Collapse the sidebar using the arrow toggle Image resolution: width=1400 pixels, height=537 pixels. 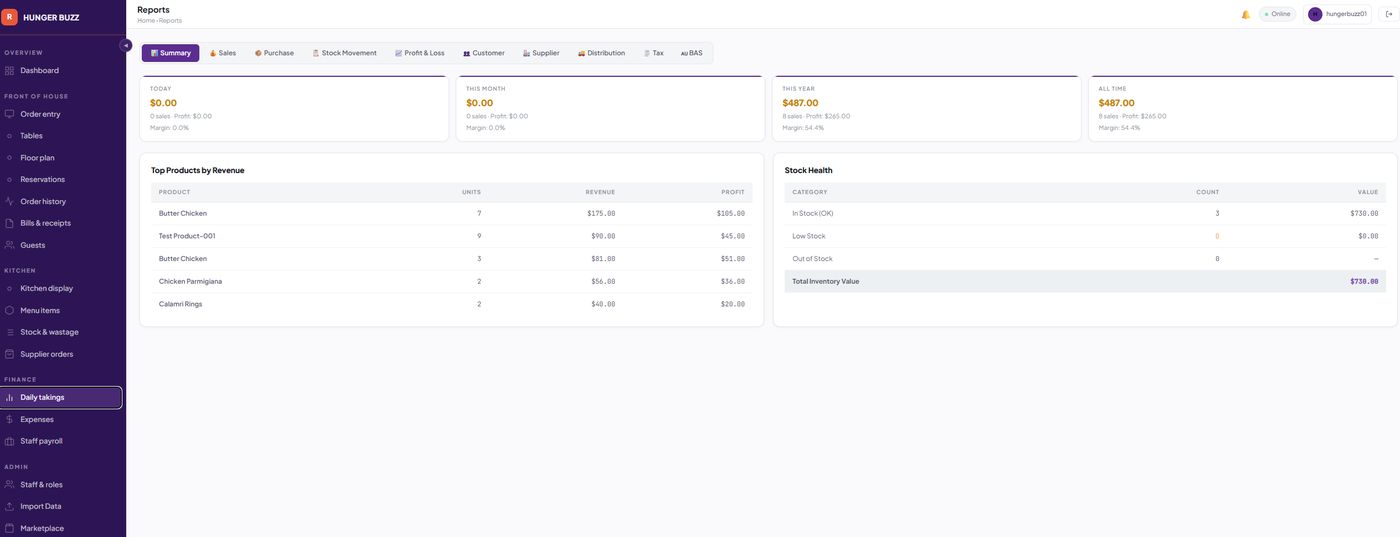(x=126, y=45)
